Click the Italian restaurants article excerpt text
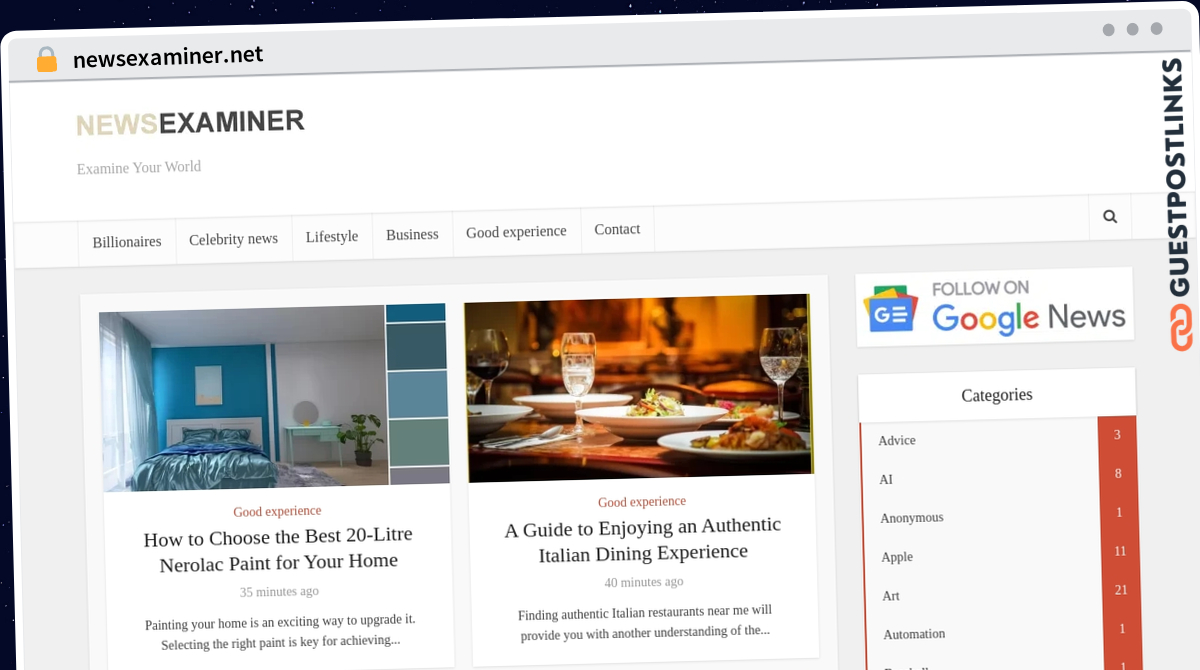 [645, 621]
